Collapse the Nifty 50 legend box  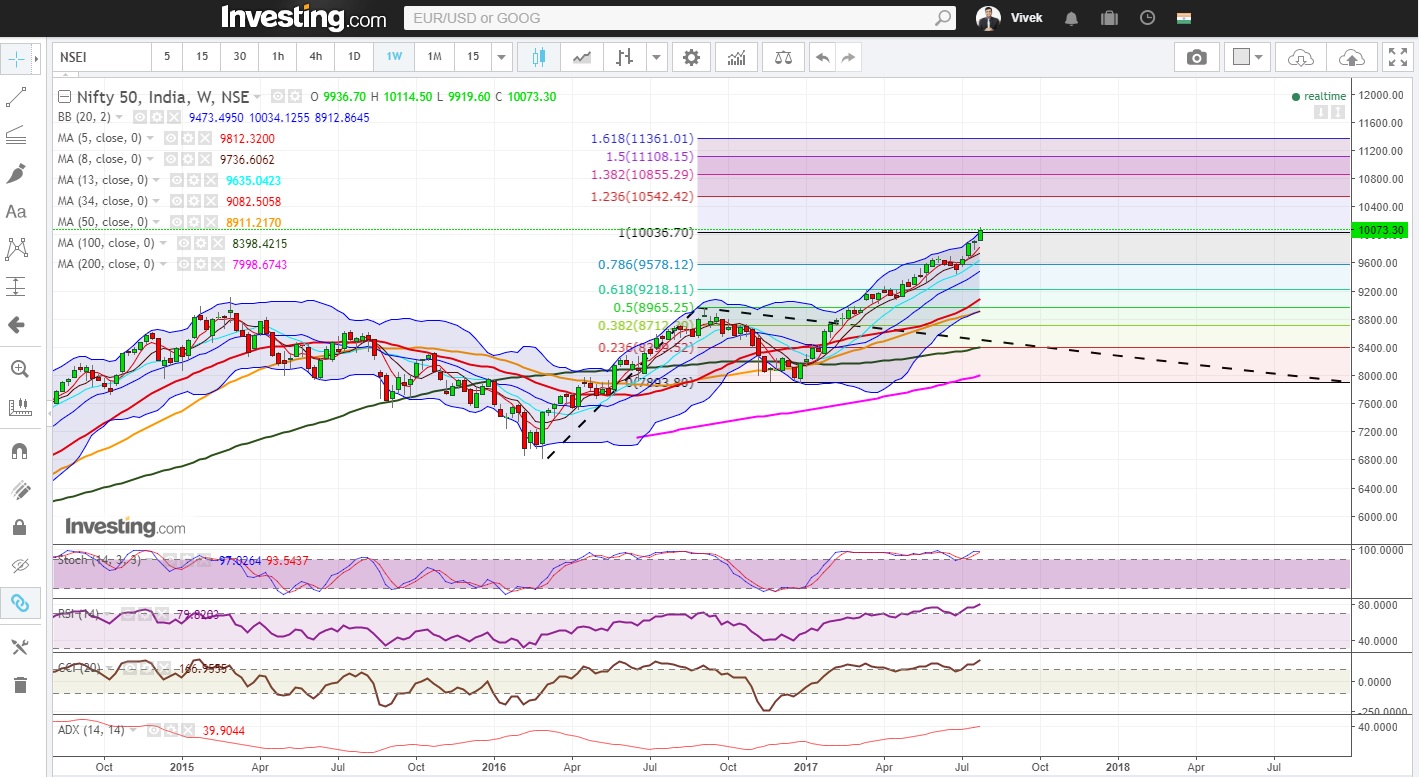(x=65, y=97)
